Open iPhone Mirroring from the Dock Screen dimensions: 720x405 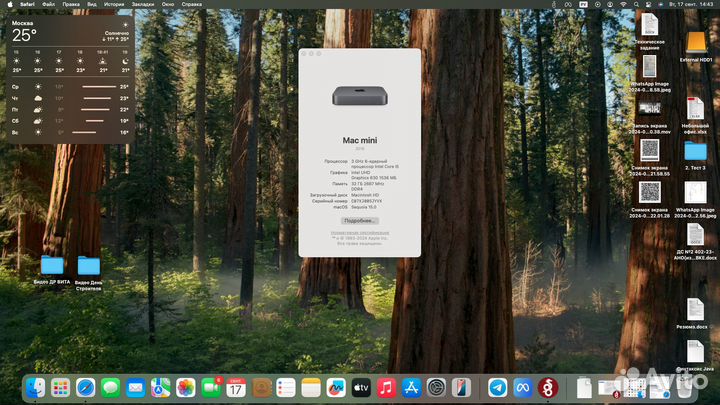(x=461, y=388)
